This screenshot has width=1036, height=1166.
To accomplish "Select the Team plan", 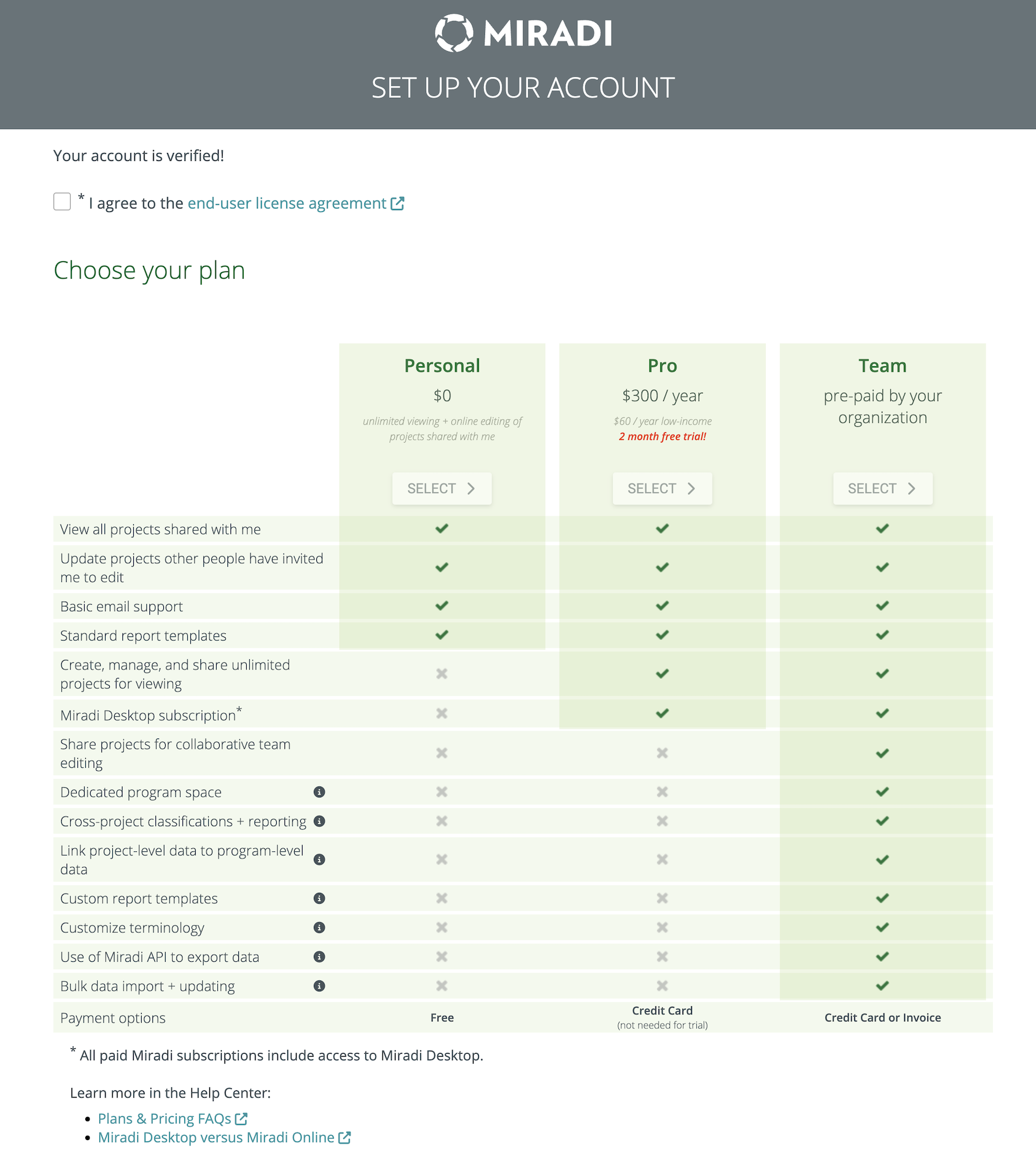I will click(882, 488).
